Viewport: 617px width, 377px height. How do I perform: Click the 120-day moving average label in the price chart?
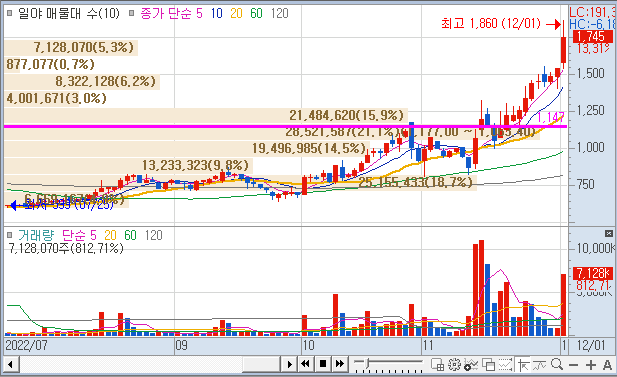(279, 13)
